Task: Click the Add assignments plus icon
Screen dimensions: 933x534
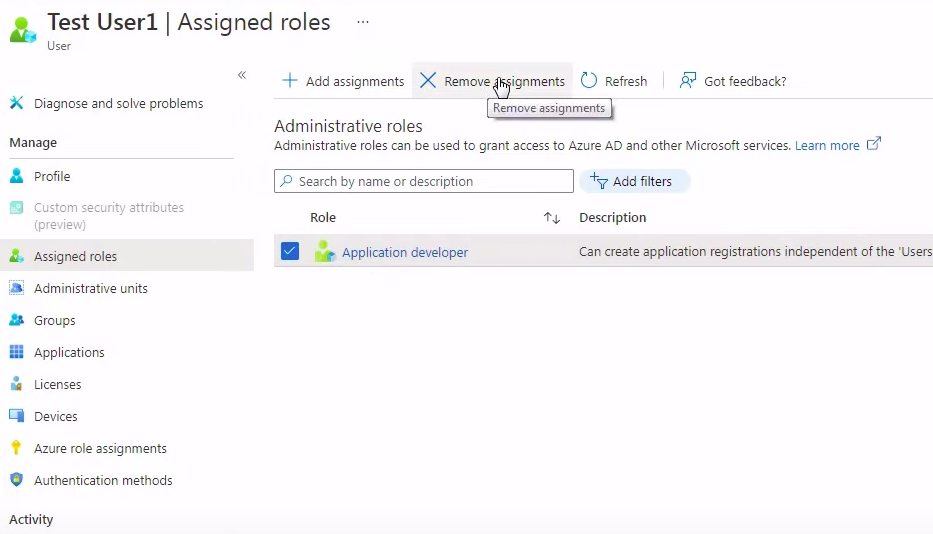Action: (x=290, y=80)
